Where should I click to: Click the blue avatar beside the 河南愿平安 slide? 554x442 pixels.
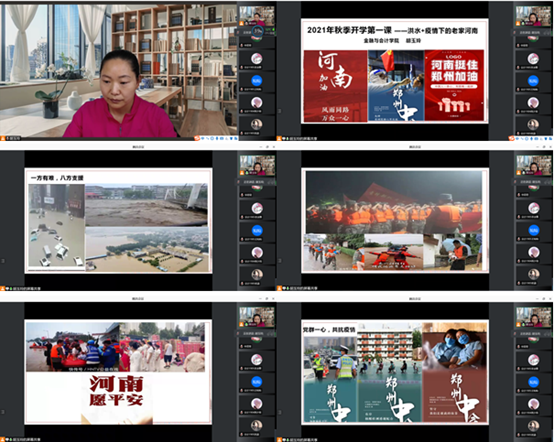(257, 382)
